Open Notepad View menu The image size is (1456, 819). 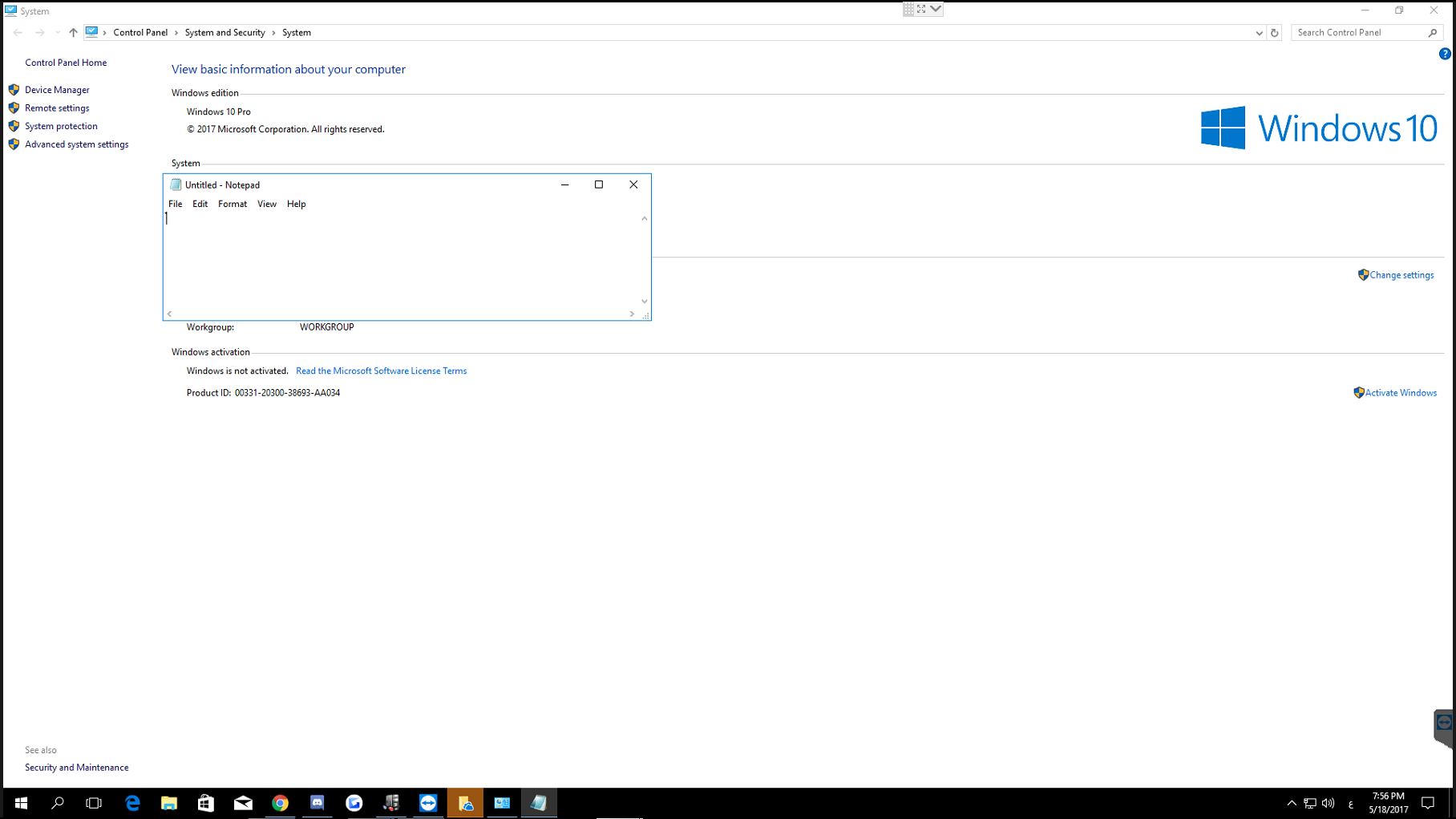coord(267,204)
